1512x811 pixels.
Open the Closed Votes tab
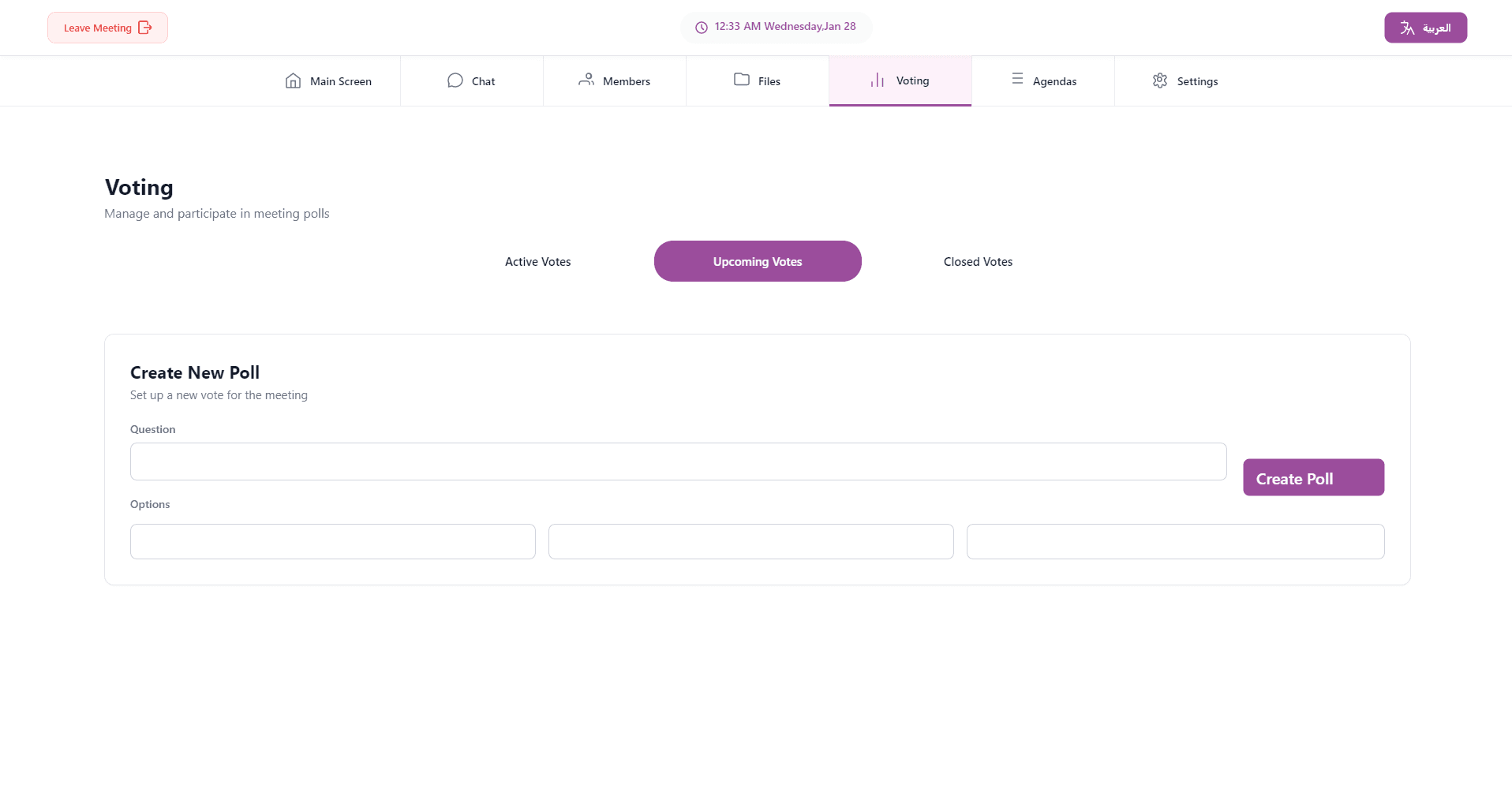(x=977, y=261)
